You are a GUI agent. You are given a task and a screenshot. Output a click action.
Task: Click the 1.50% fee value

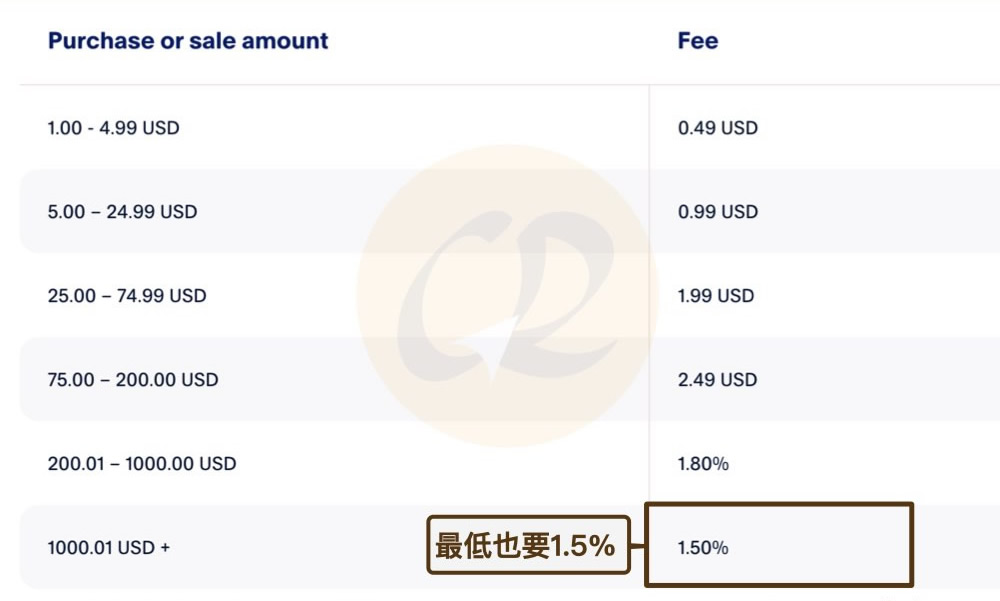click(x=703, y=548)
